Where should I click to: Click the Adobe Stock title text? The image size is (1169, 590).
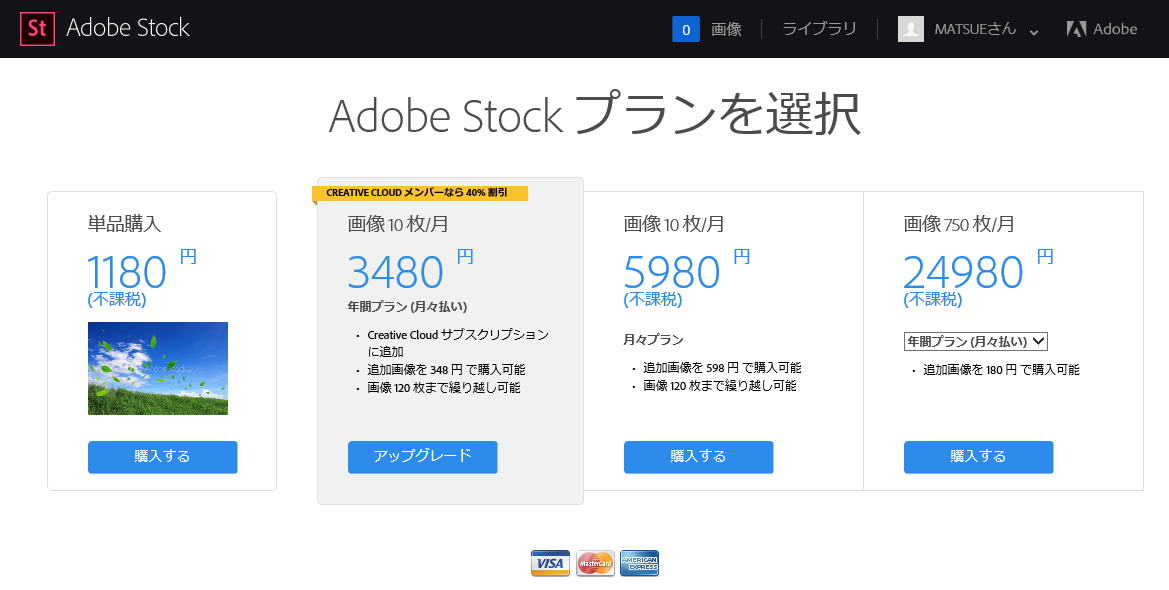pyautogui.click(x=128, y=29)
